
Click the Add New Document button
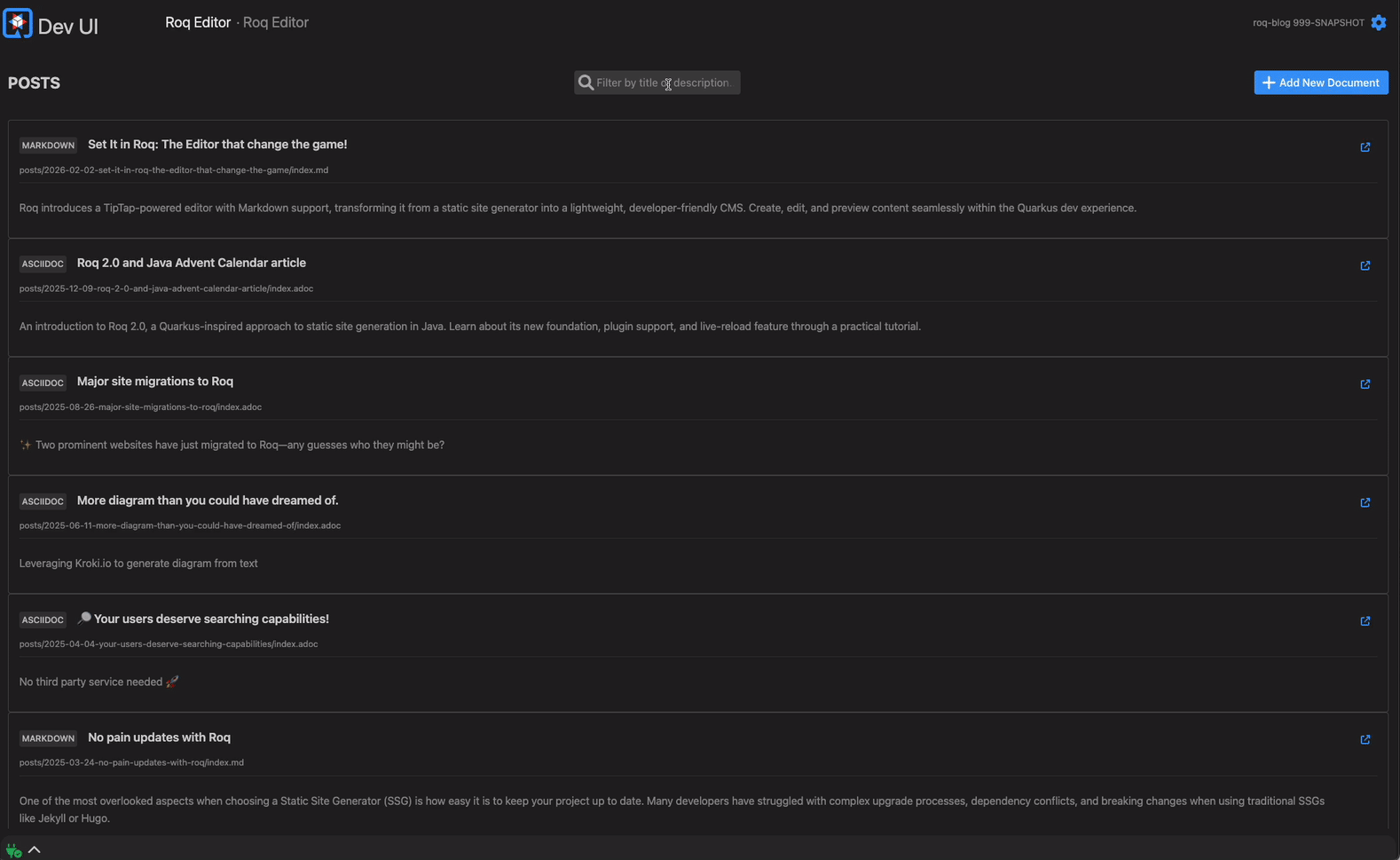click(x=1320, y=83)
